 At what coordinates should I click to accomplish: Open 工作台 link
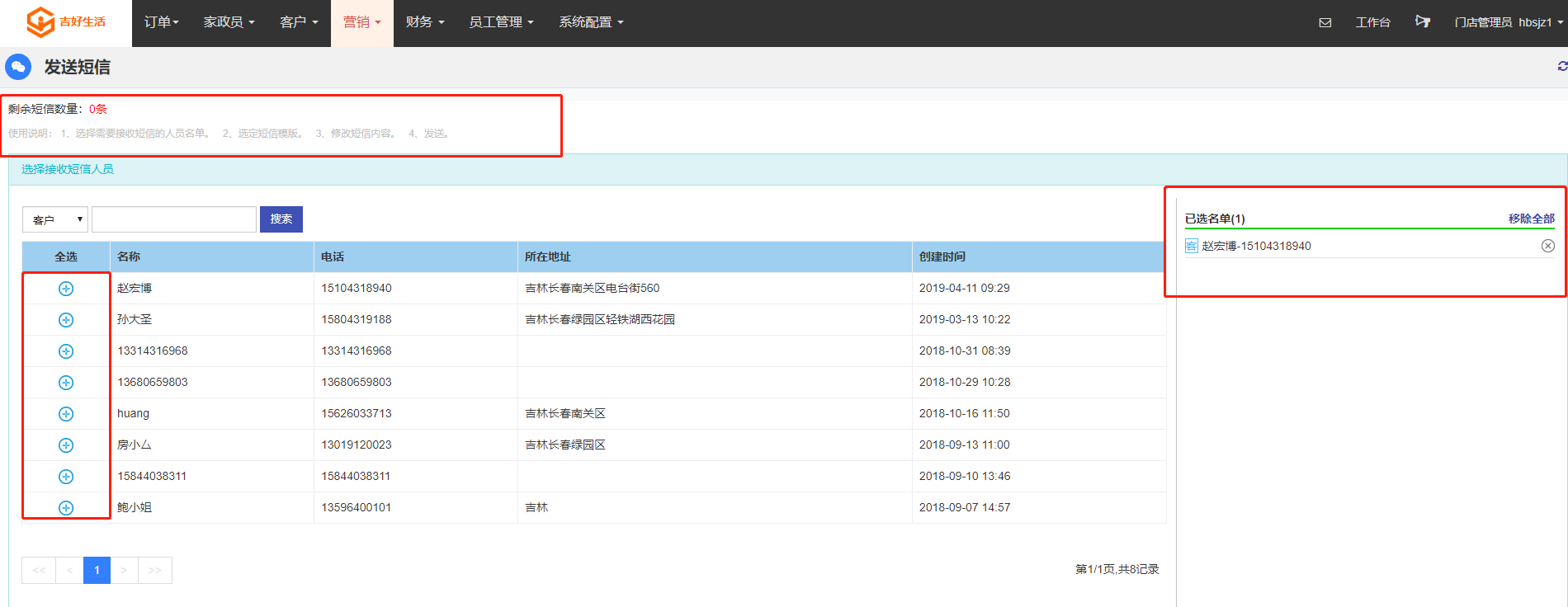tap(1372, 22)
